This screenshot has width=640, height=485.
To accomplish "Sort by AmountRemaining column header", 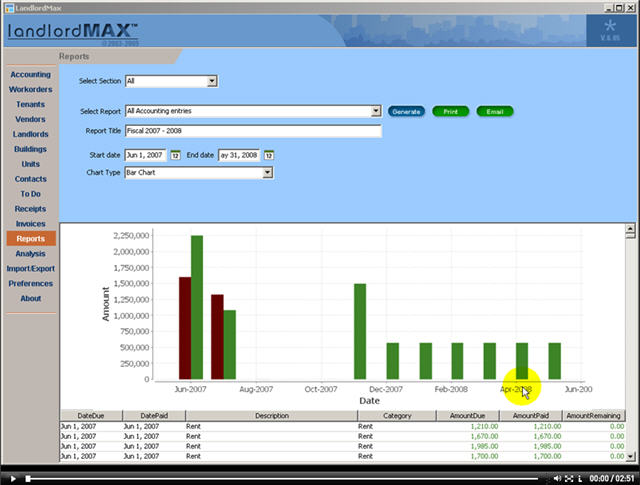I will [x=593, y=416].
